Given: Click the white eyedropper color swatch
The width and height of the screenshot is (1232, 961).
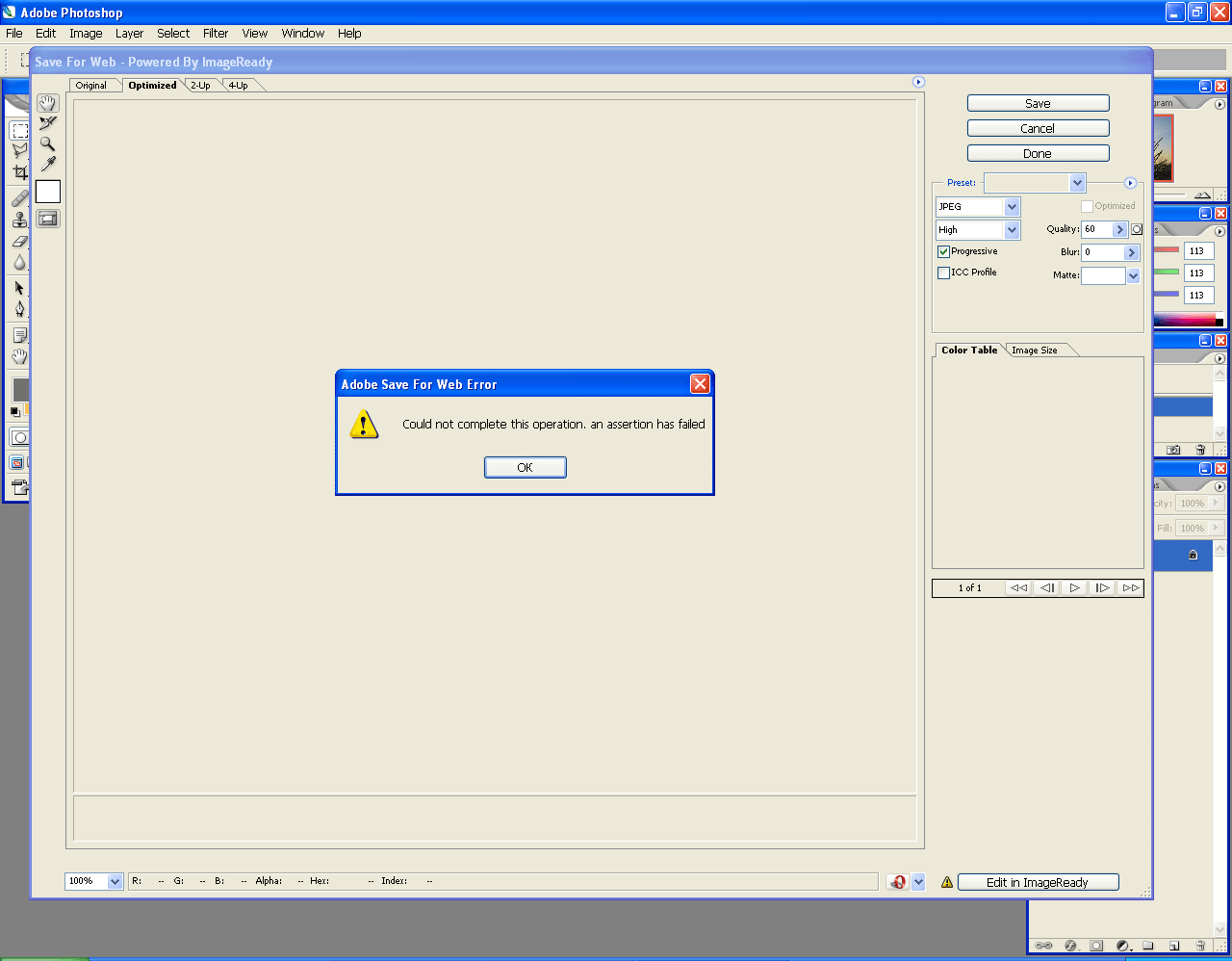Looking at the screenshot, I should coord(48,192).
